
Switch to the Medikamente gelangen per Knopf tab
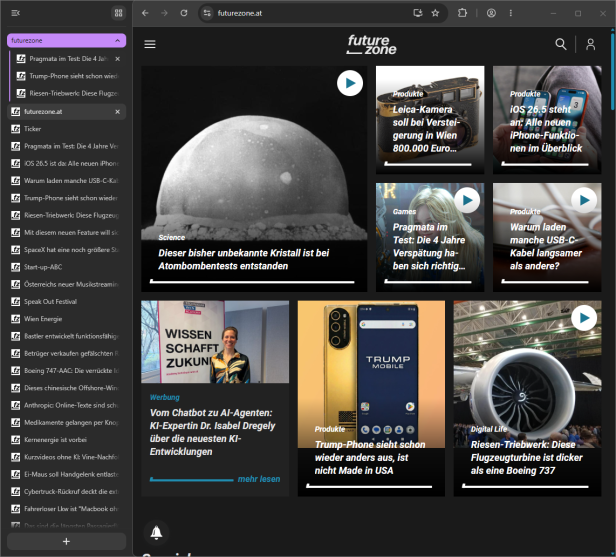[x=66, y=423]
